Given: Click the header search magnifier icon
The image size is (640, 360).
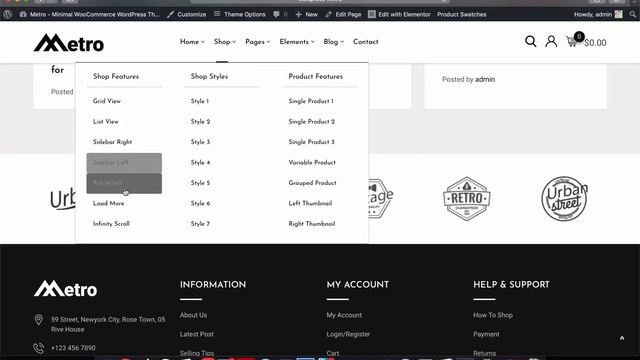Looking at the screenshot, I should point(530,41).
